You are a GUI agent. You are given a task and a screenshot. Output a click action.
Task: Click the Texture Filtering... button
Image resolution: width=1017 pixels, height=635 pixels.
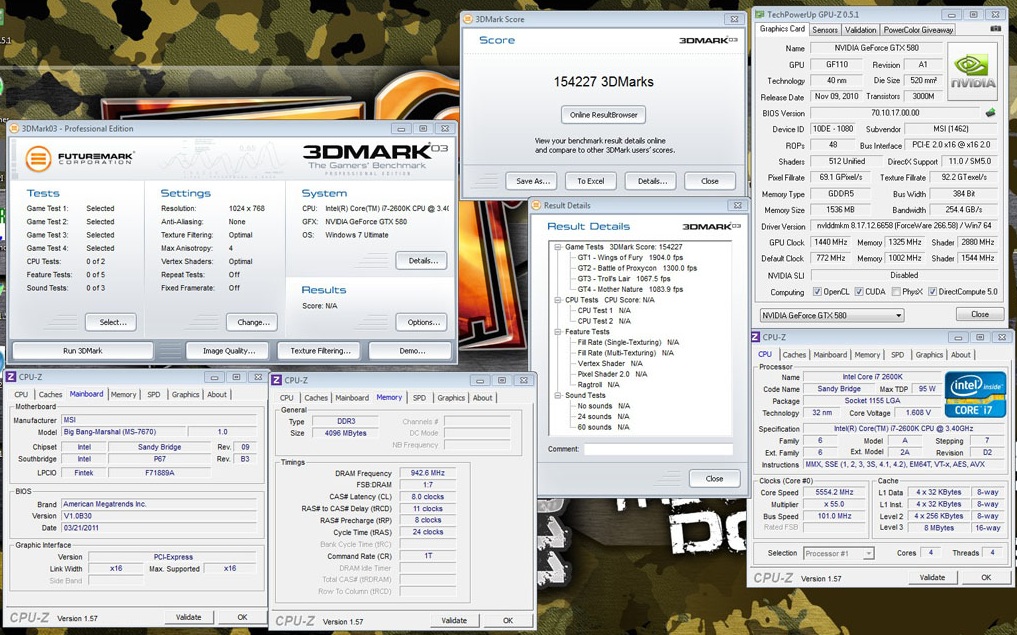coord(320,351)
